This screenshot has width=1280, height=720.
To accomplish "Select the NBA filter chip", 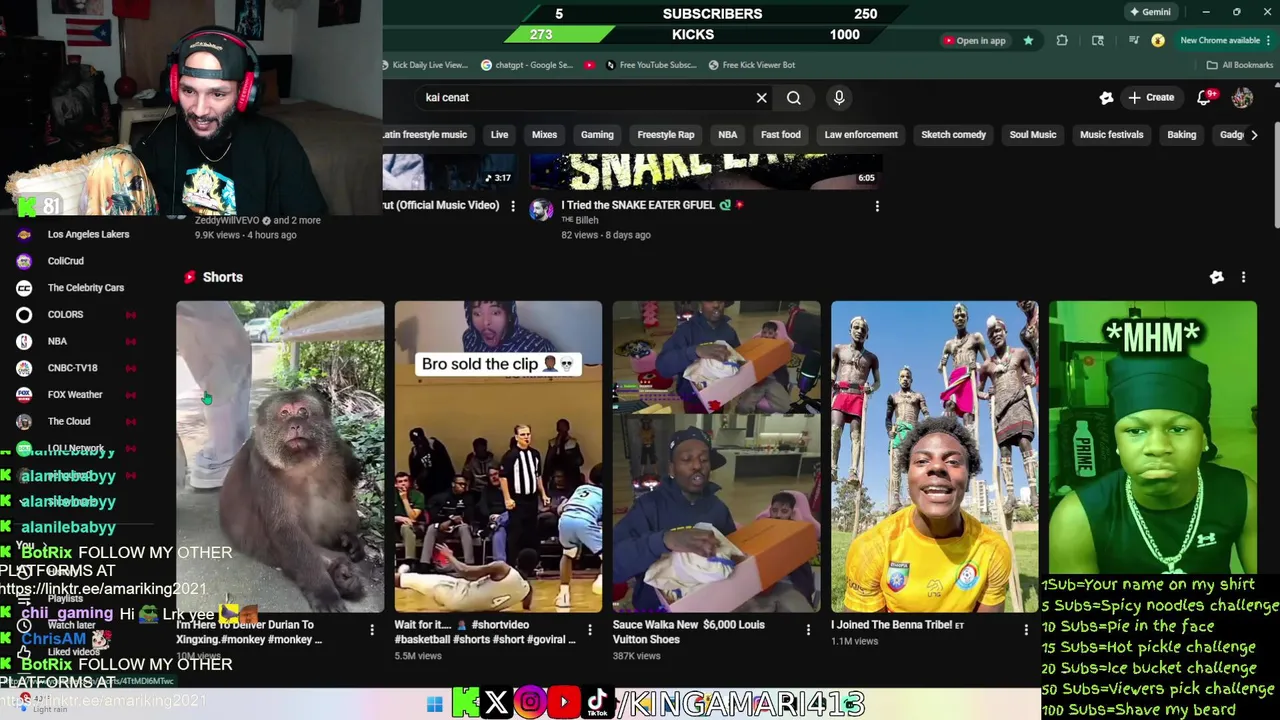I will point(727,135).
